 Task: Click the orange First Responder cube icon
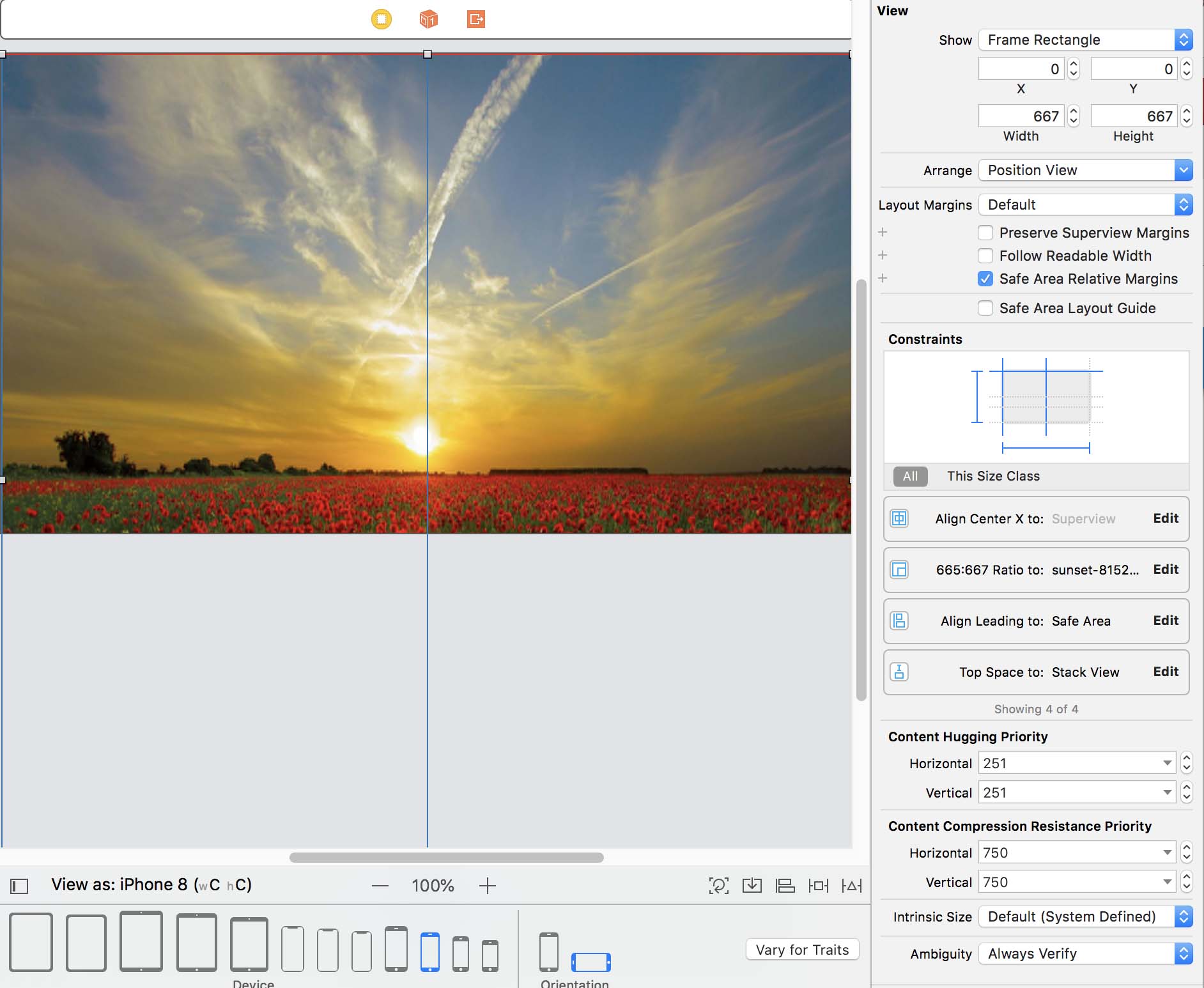[x=428, y=19]
